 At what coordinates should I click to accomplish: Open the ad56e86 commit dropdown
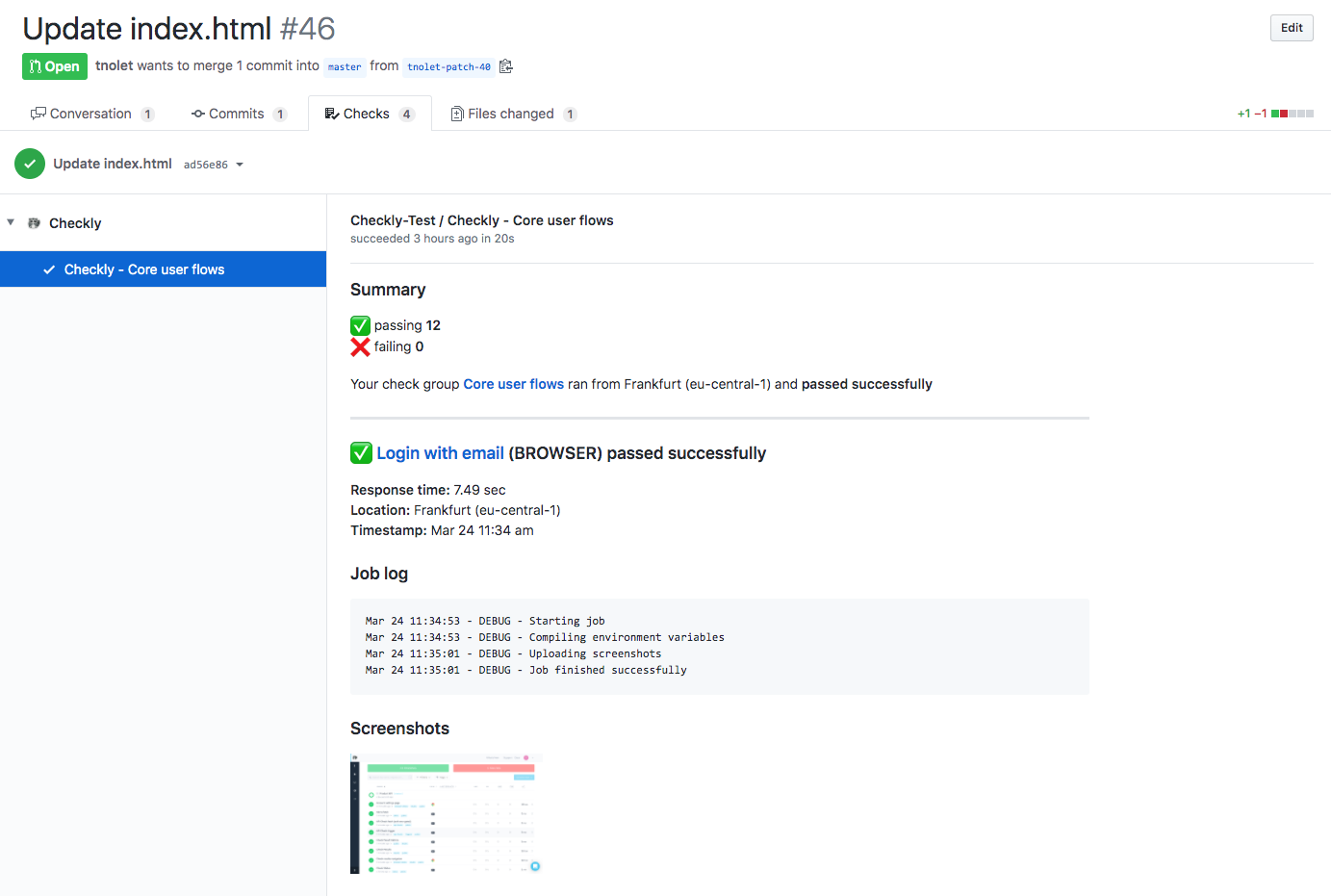213,164
